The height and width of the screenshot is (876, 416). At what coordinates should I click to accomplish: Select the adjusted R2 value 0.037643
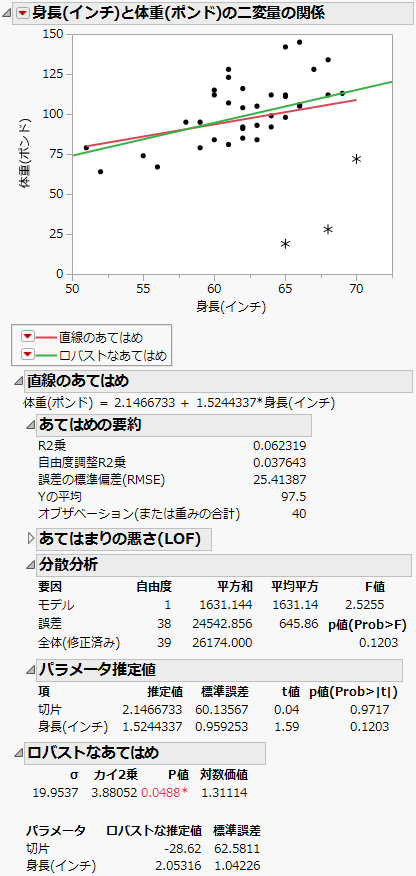[279, 463]
